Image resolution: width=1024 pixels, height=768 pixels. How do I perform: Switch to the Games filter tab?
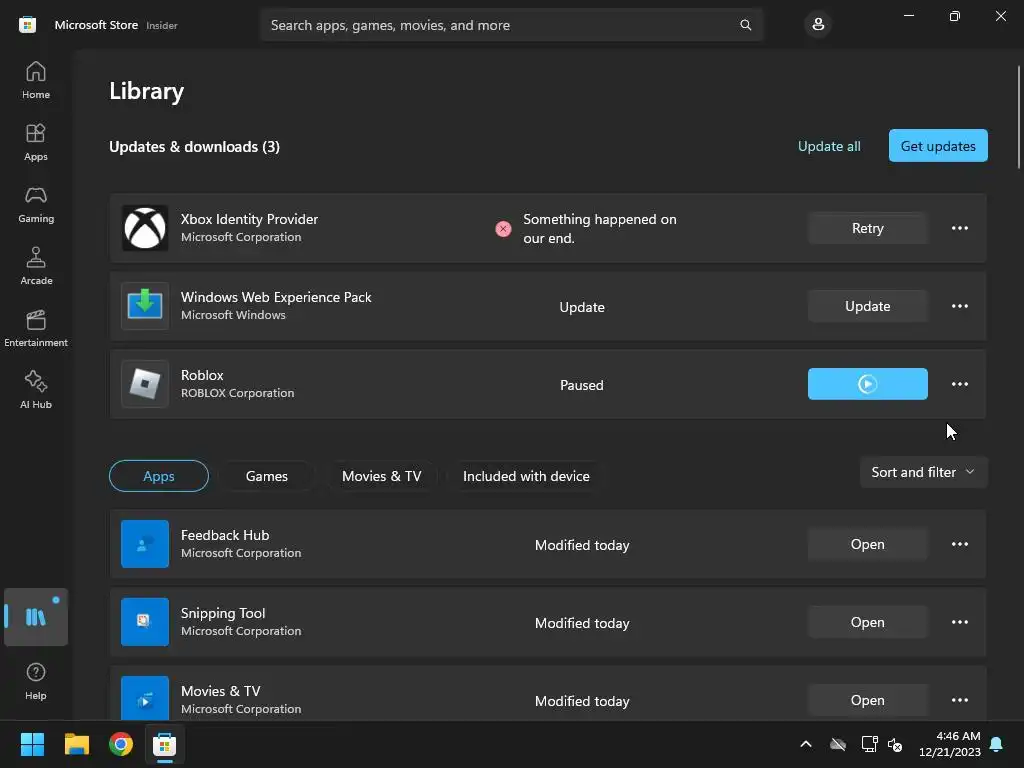266,476
